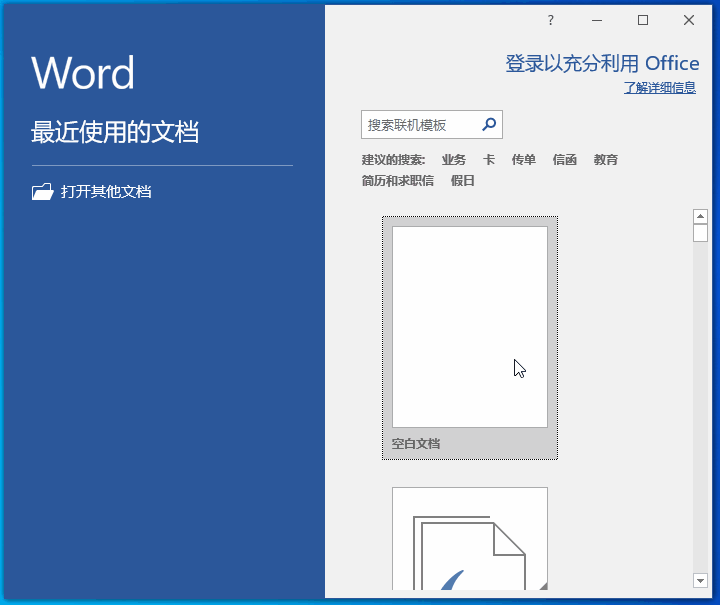Focus the 搜索联机模板 search box

420,125
